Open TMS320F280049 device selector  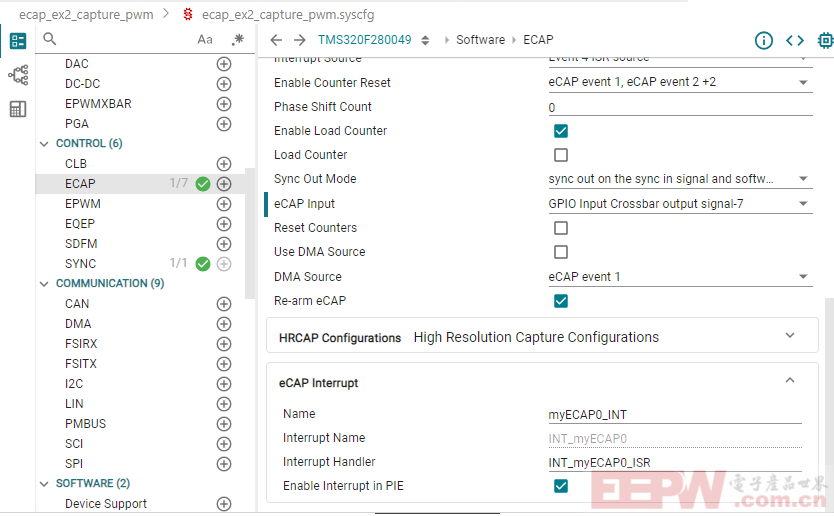pos(373,40)
